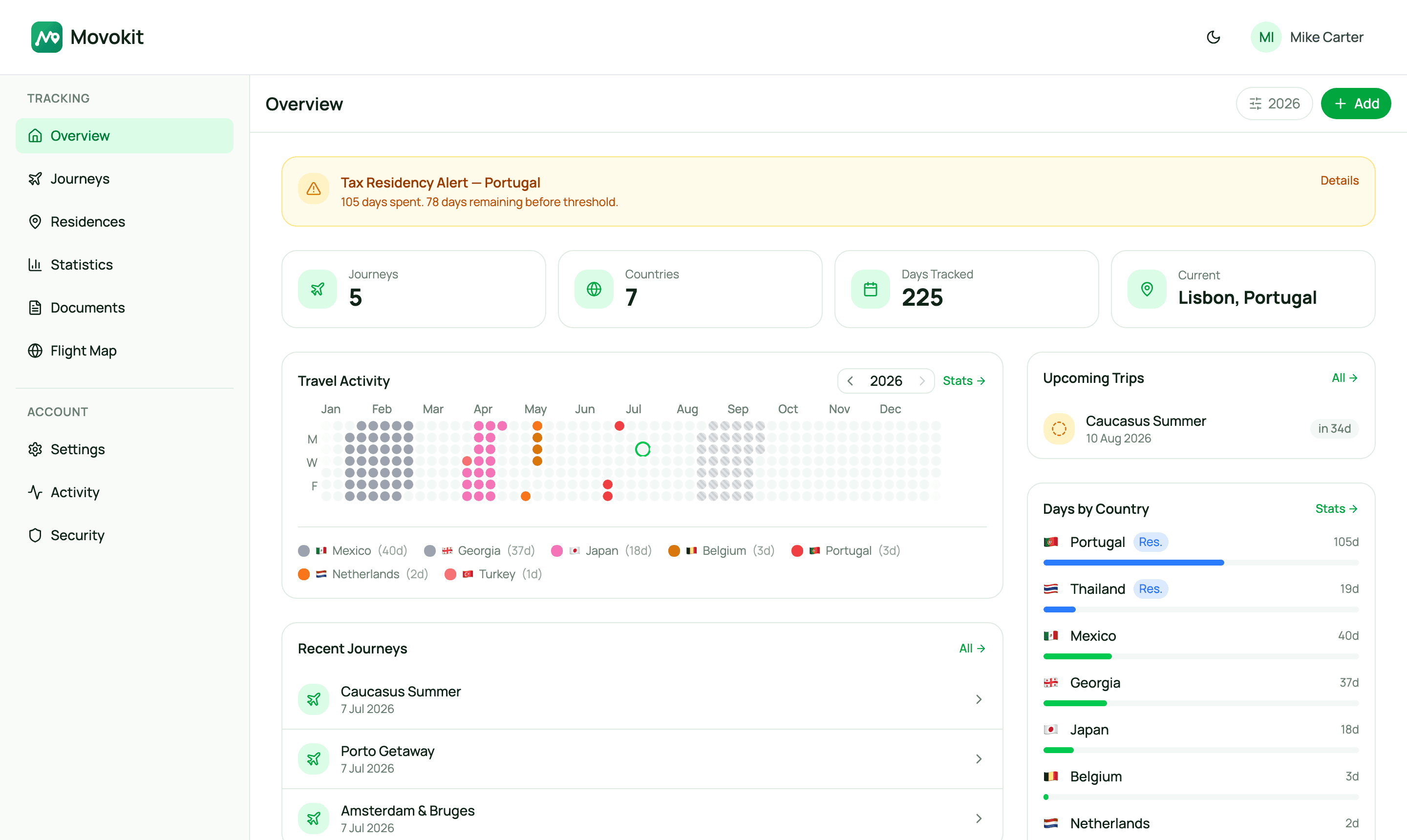
Task: Open Settings in the Account section
Action: tap(125, 449)
